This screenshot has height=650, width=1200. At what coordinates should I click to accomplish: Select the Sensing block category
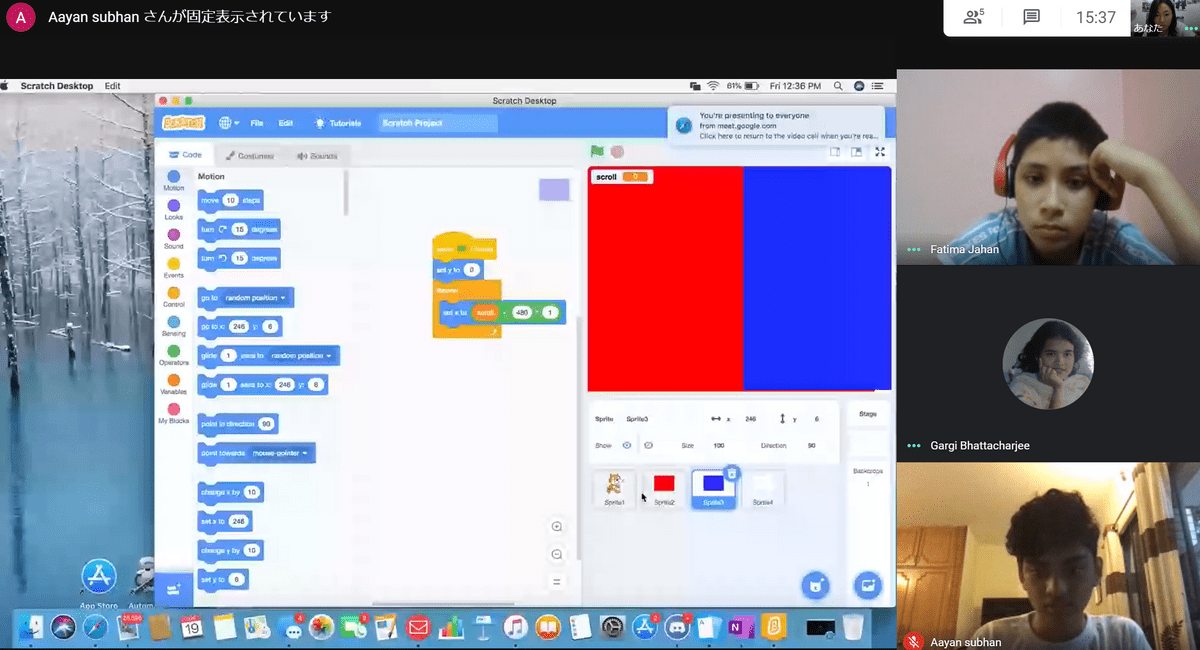click(173, 326)
